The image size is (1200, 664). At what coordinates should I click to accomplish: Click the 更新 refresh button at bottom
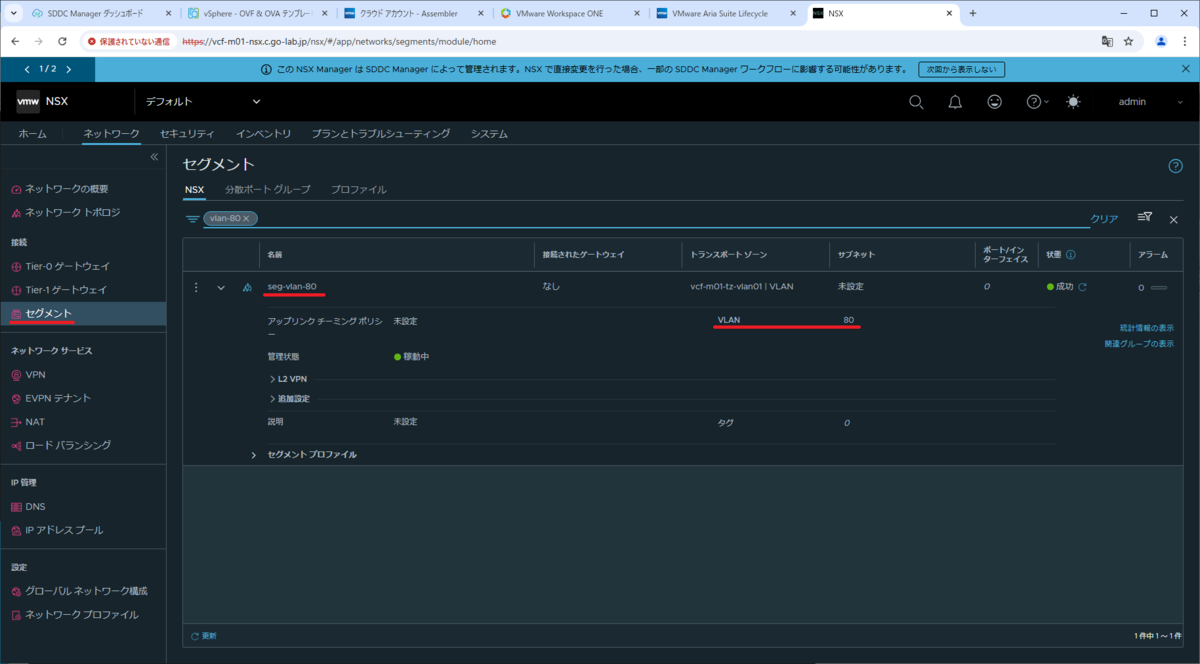(x=203, y=636)
